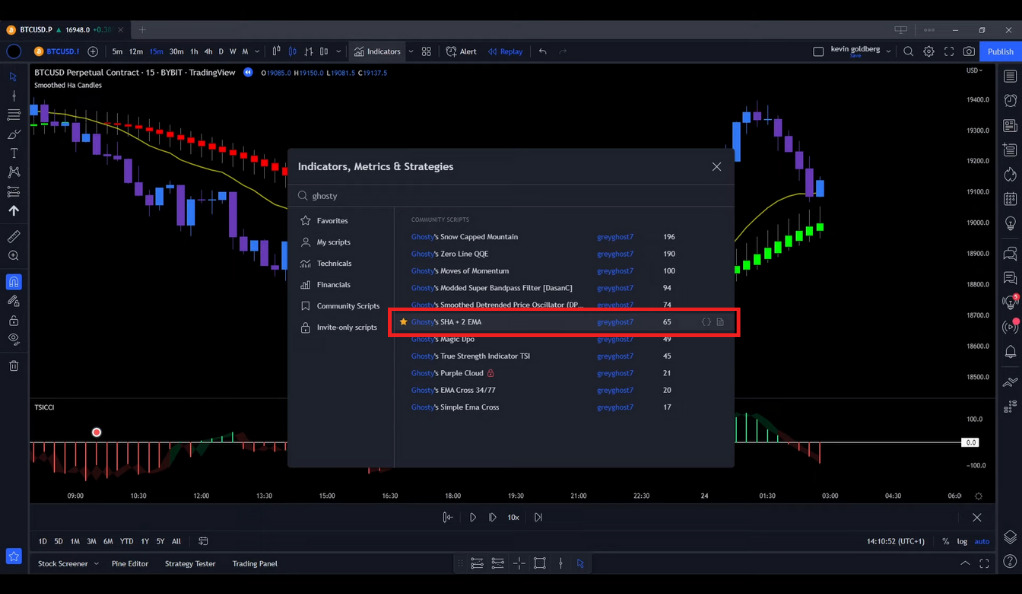
Task: Undo last action with arrow icon
Action: 542,52
